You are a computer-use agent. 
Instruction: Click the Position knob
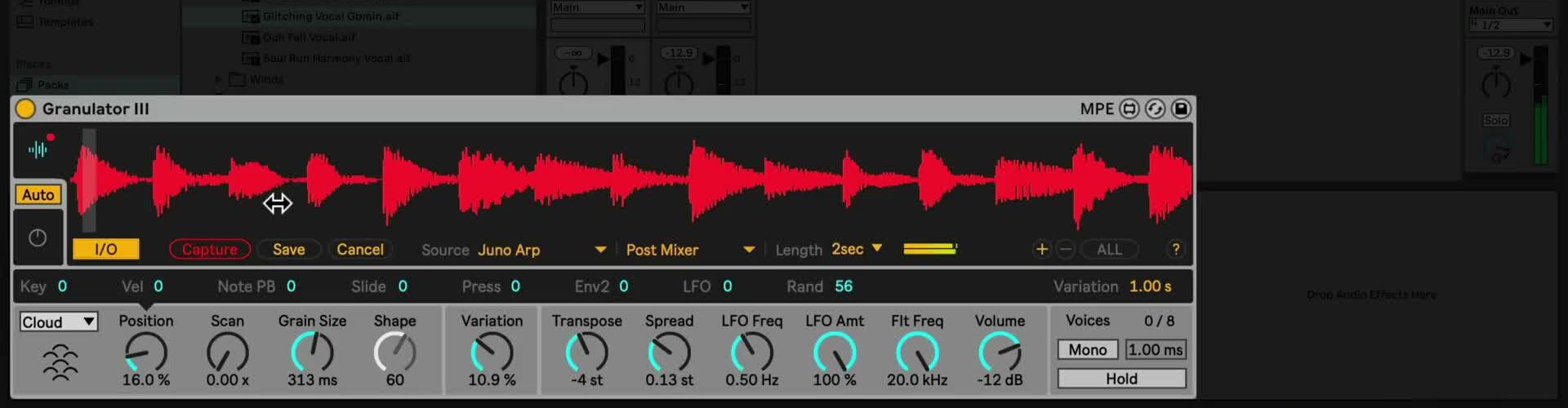(146, 353)
